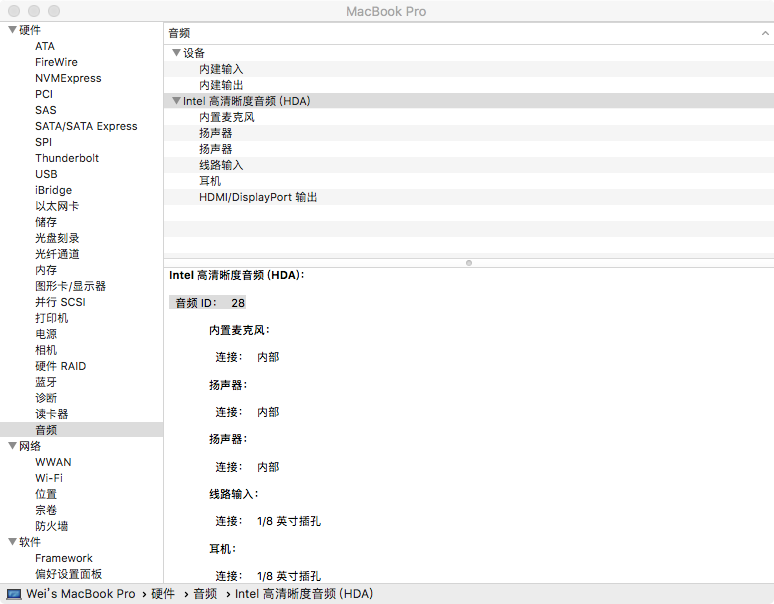The image size is (774, 604).
Task: Open 图形卡/显示器 graphics info
Action: point(70,286)
